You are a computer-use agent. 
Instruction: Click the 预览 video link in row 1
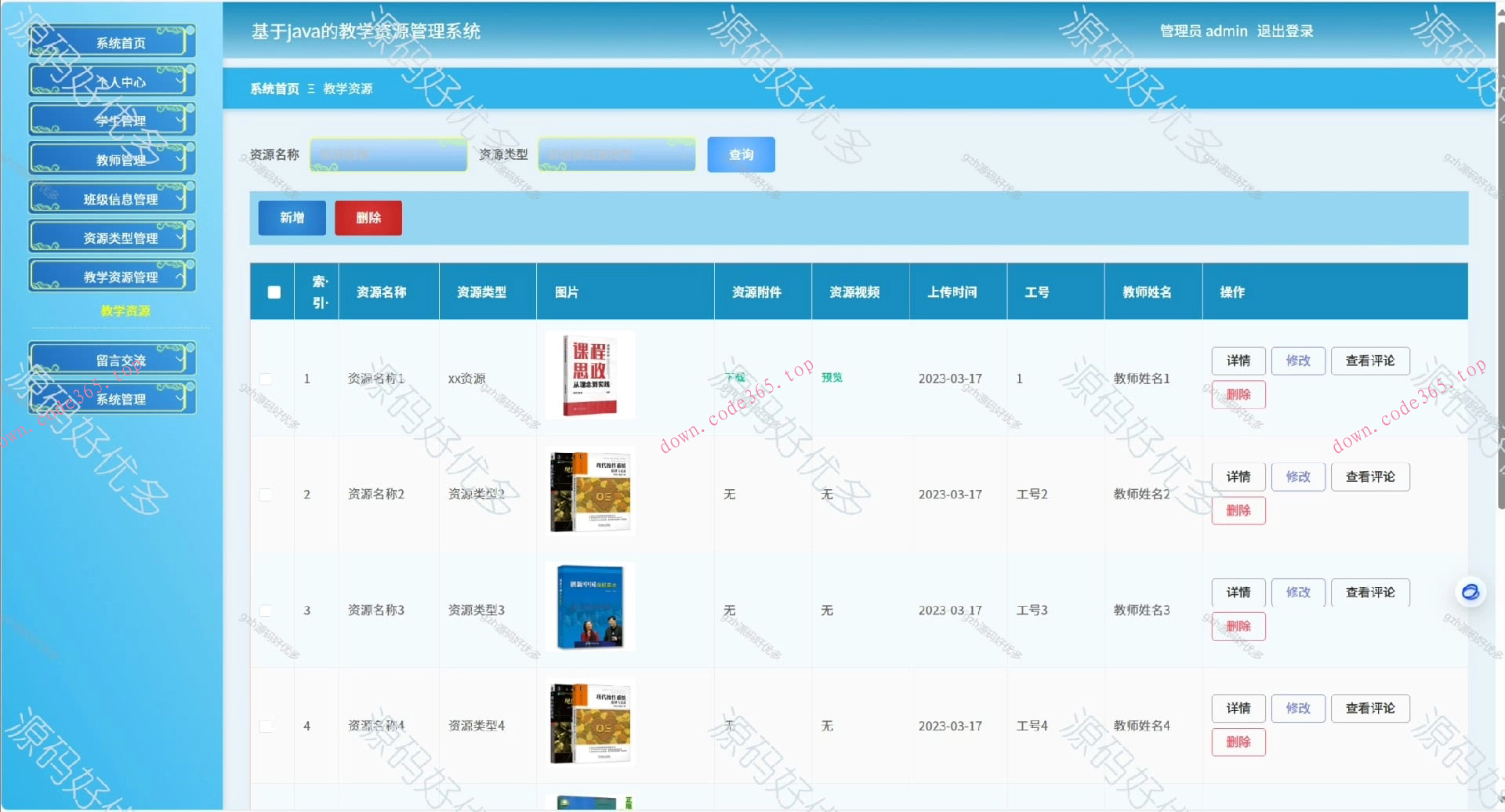pos(831,377)
